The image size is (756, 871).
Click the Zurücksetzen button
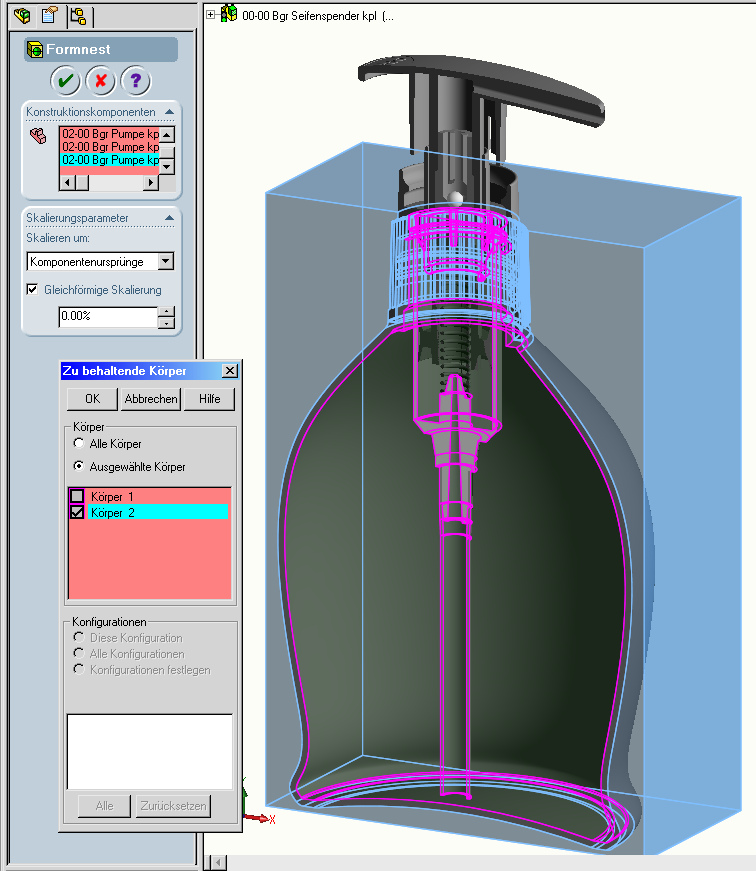click(x=173, y=806)
